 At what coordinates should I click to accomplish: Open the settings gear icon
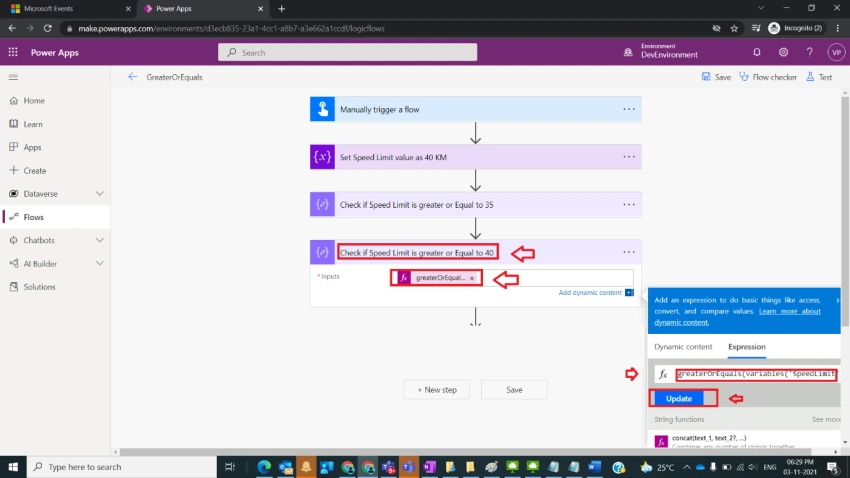(783, 53)
